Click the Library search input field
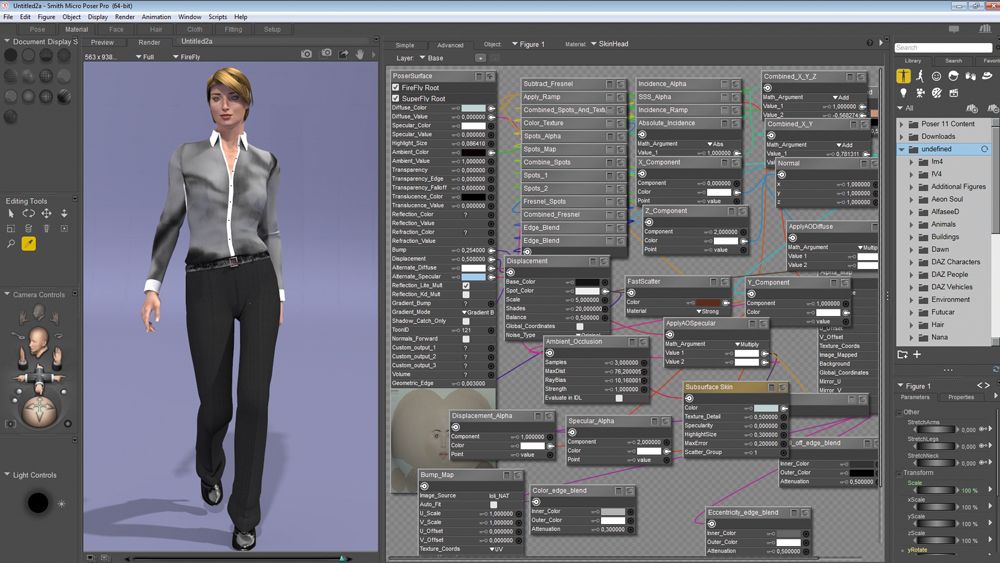1000x563 pixels. tap(940, 47)
